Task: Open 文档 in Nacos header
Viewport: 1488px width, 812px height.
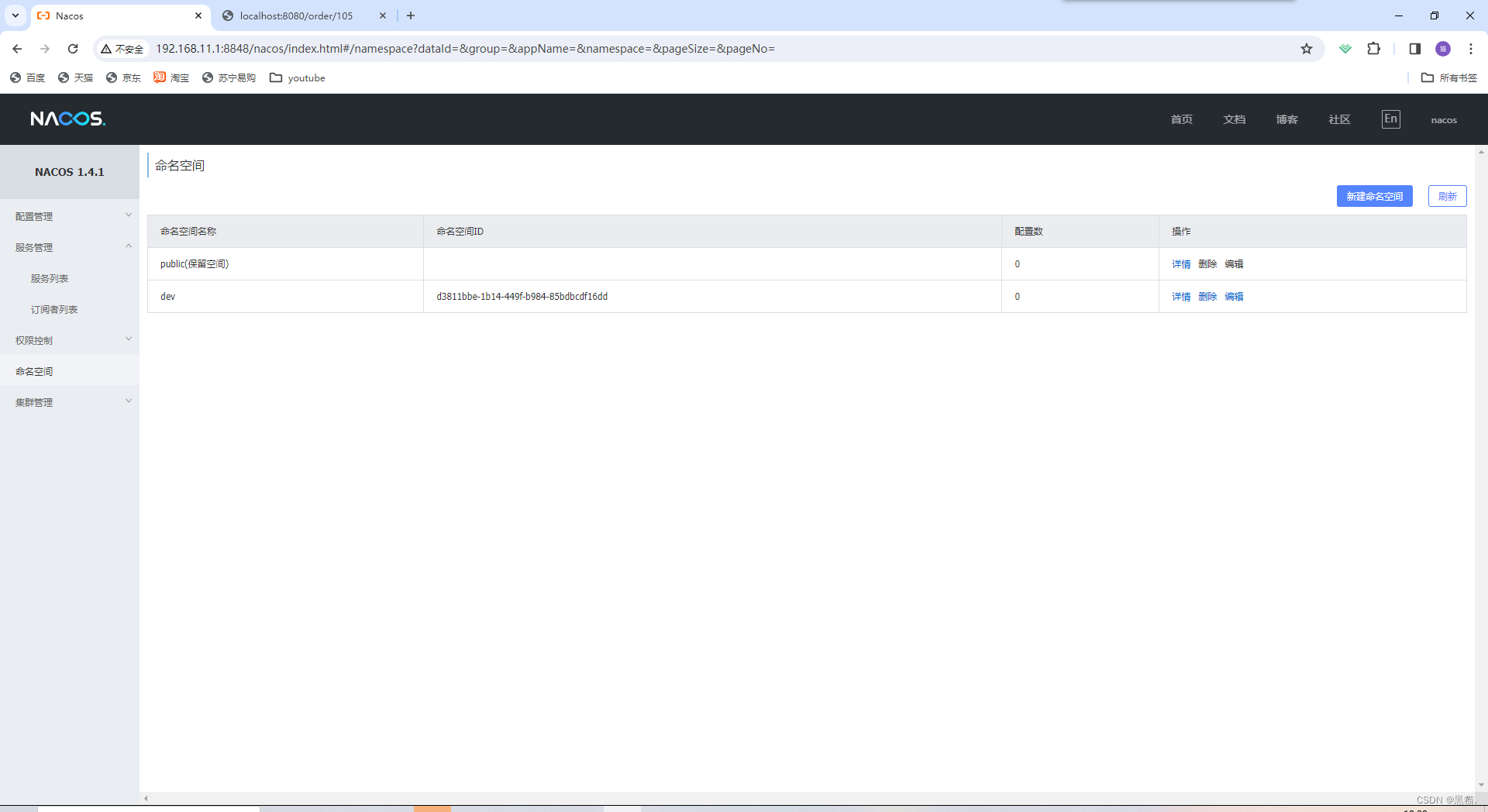Action: pos(1234,119)
